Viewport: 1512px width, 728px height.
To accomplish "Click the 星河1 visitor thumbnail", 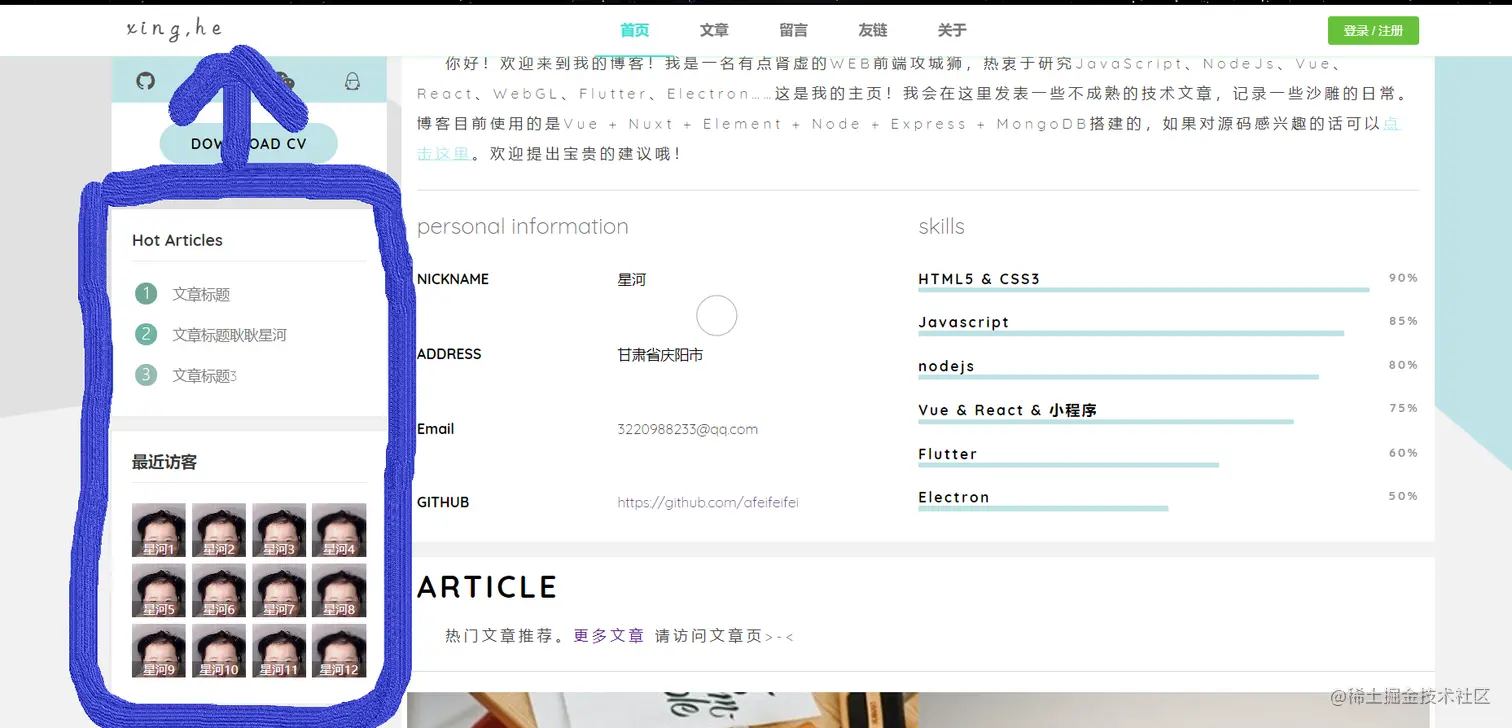I will pos(158,530).
